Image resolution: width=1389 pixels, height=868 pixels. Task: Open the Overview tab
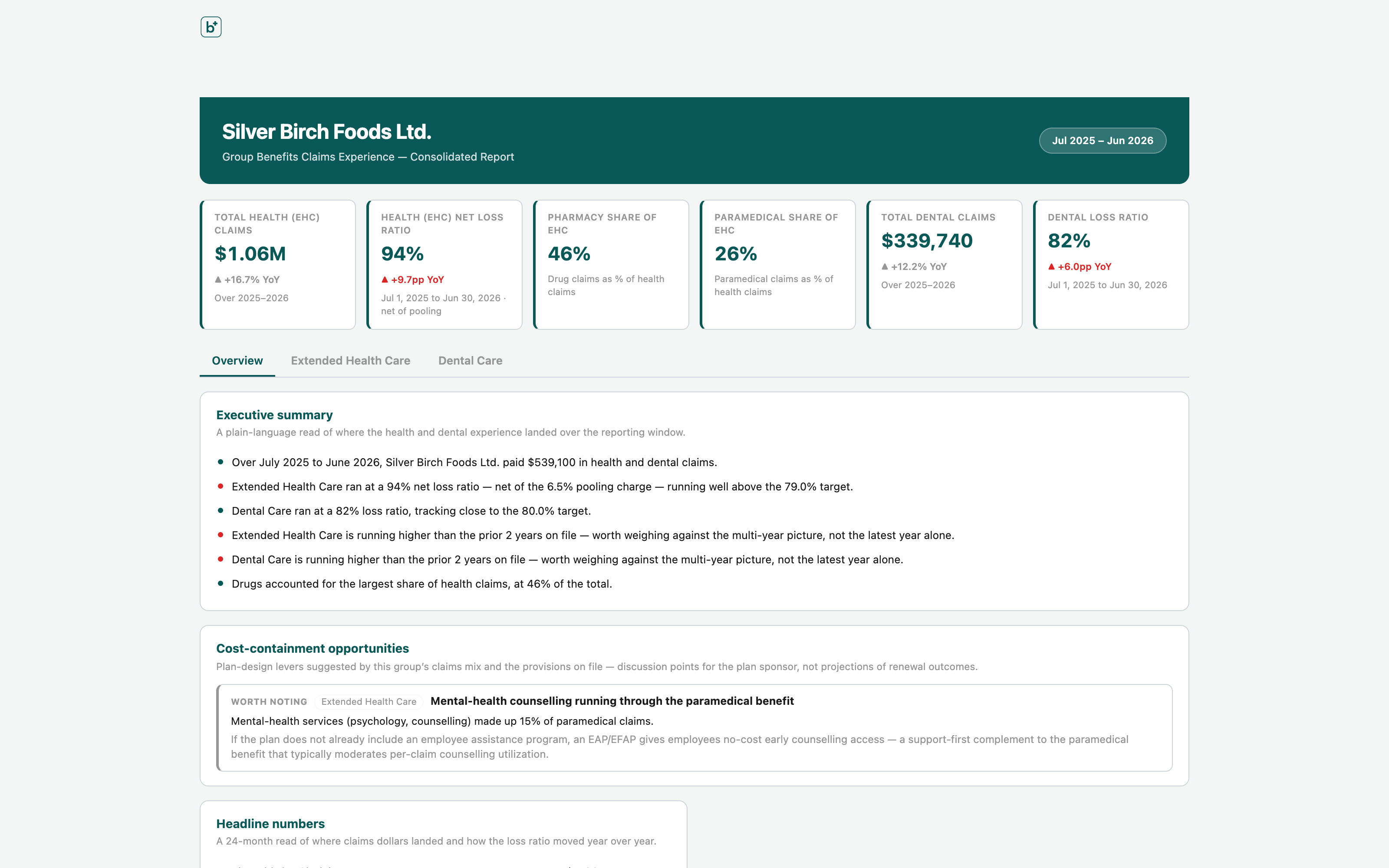click(237, 361)
